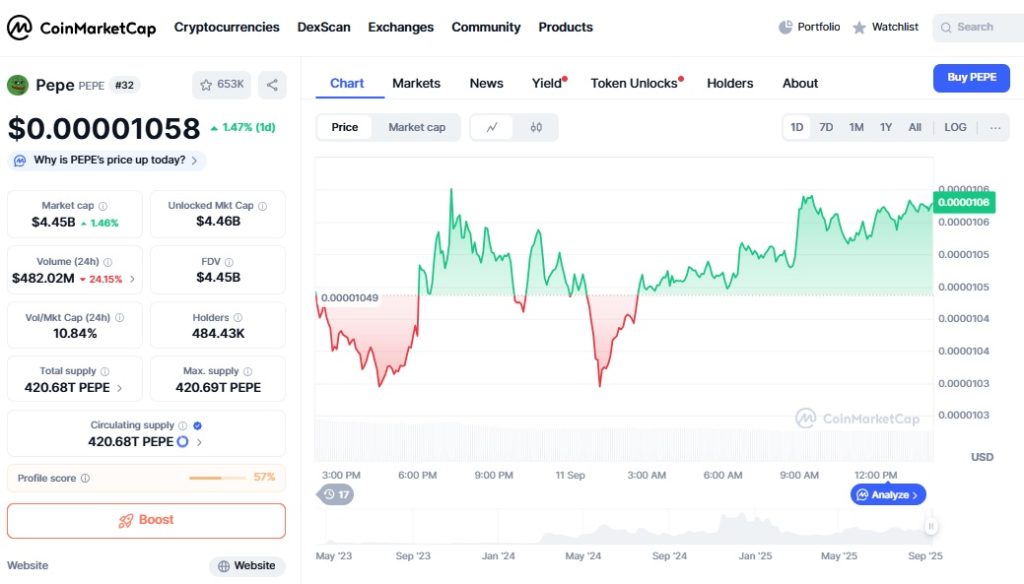Switch to the Yield tab
The height and width of the screenshot is (584, 1024).
548,84
